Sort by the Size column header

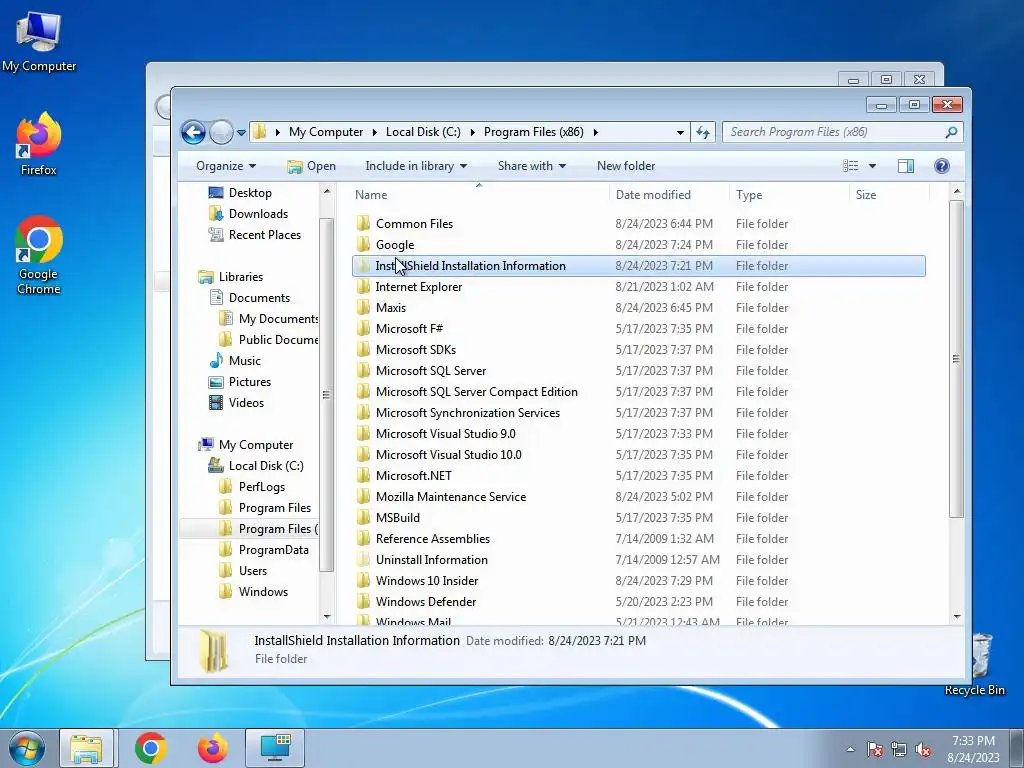point(866,195)
